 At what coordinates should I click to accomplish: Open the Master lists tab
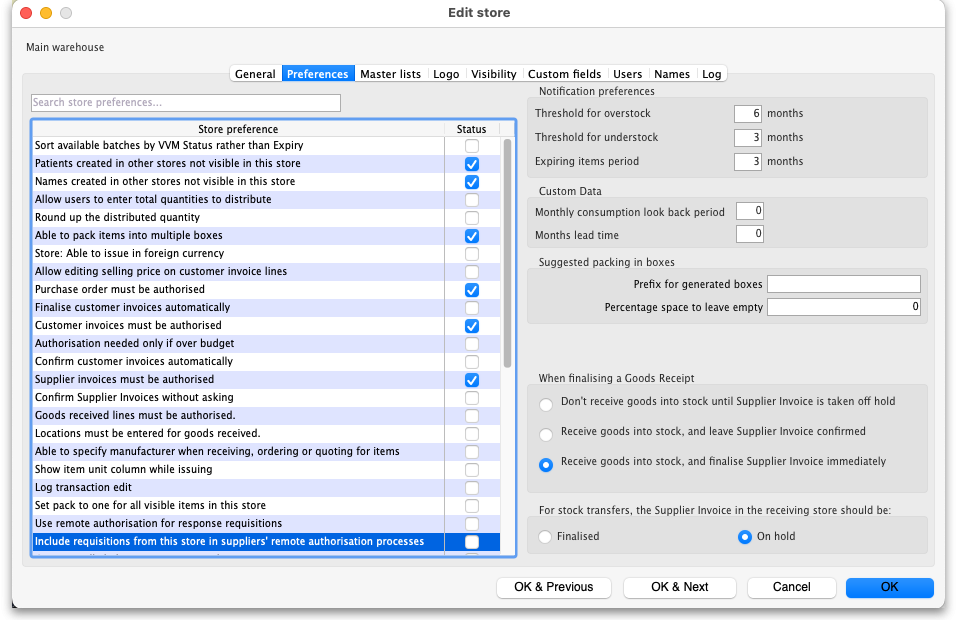point(390,74)
